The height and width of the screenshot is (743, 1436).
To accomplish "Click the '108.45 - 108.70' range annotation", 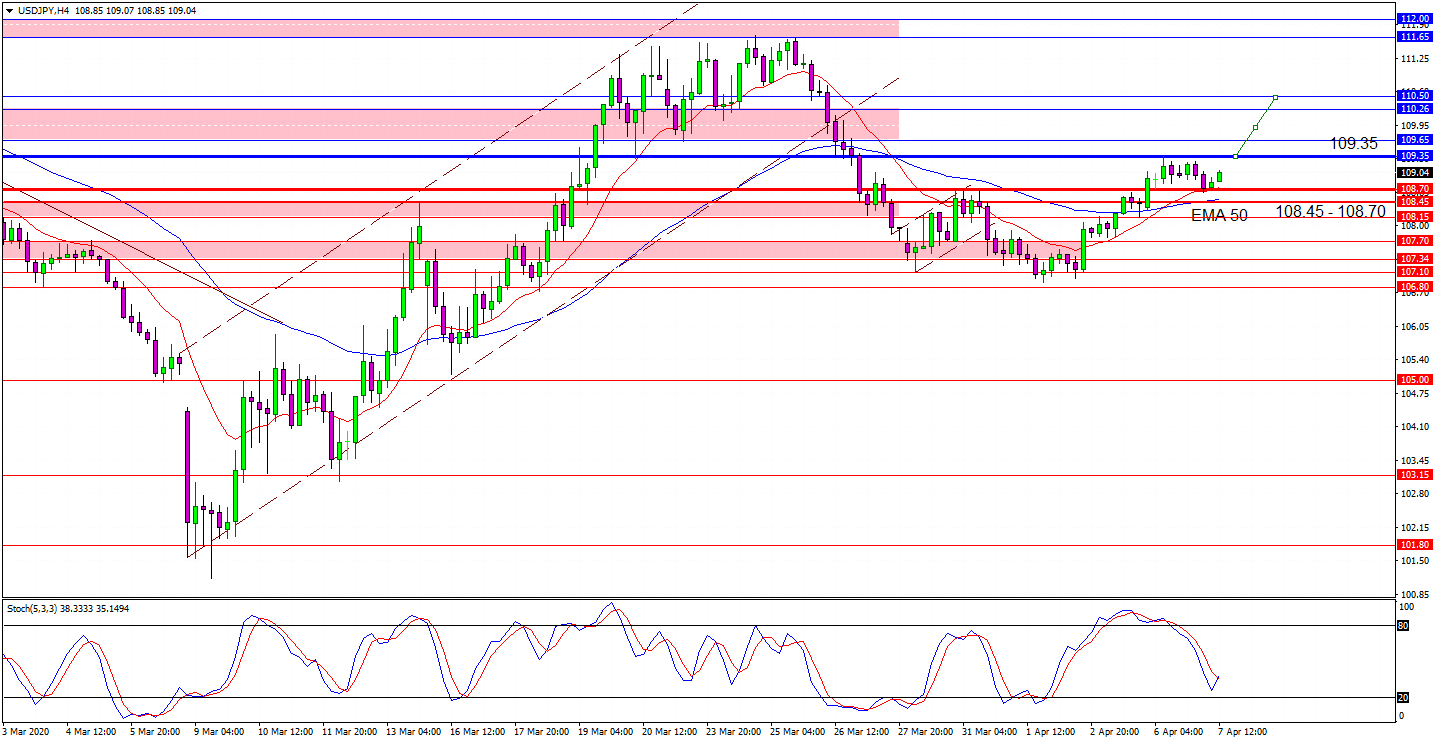I will (x=1330, y=211).
